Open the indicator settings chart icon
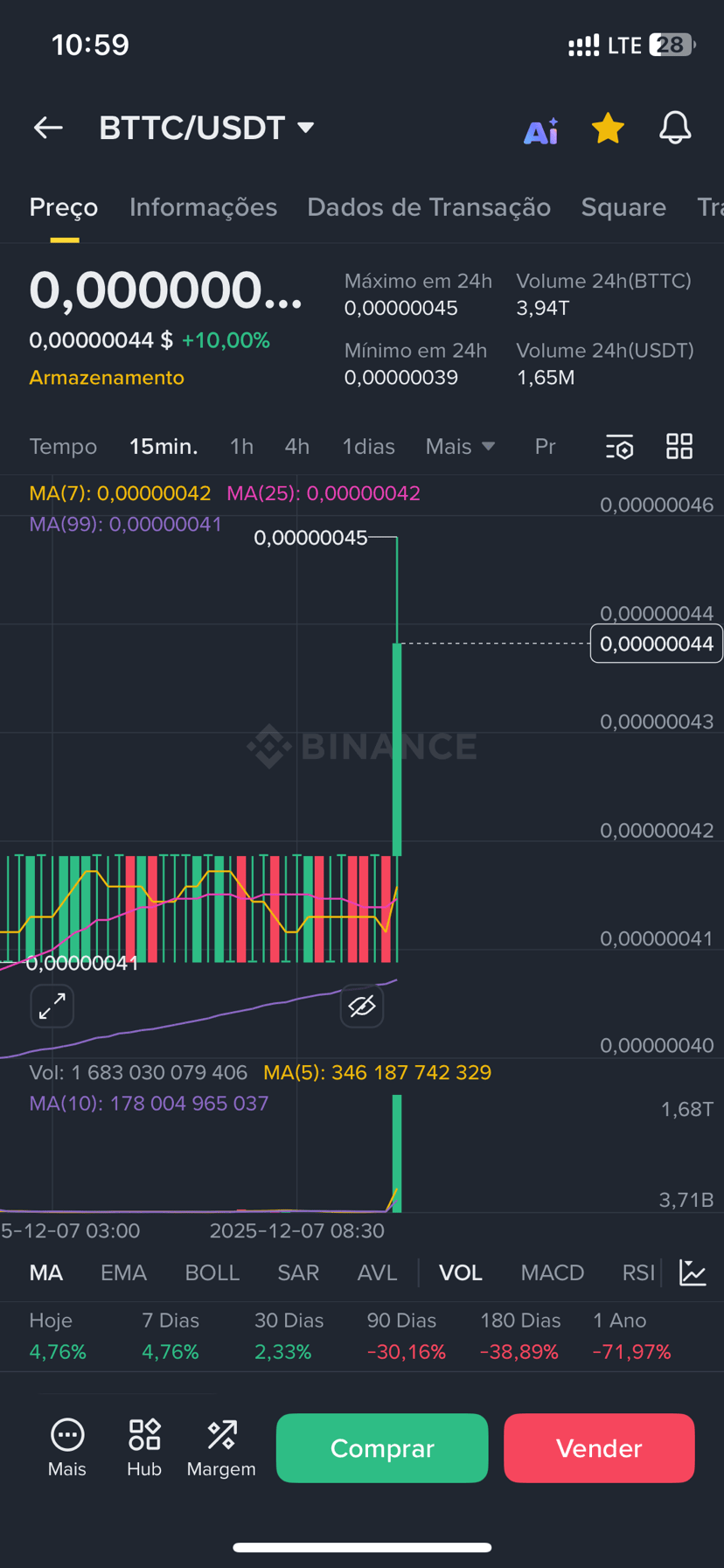 pos(693,1273)
